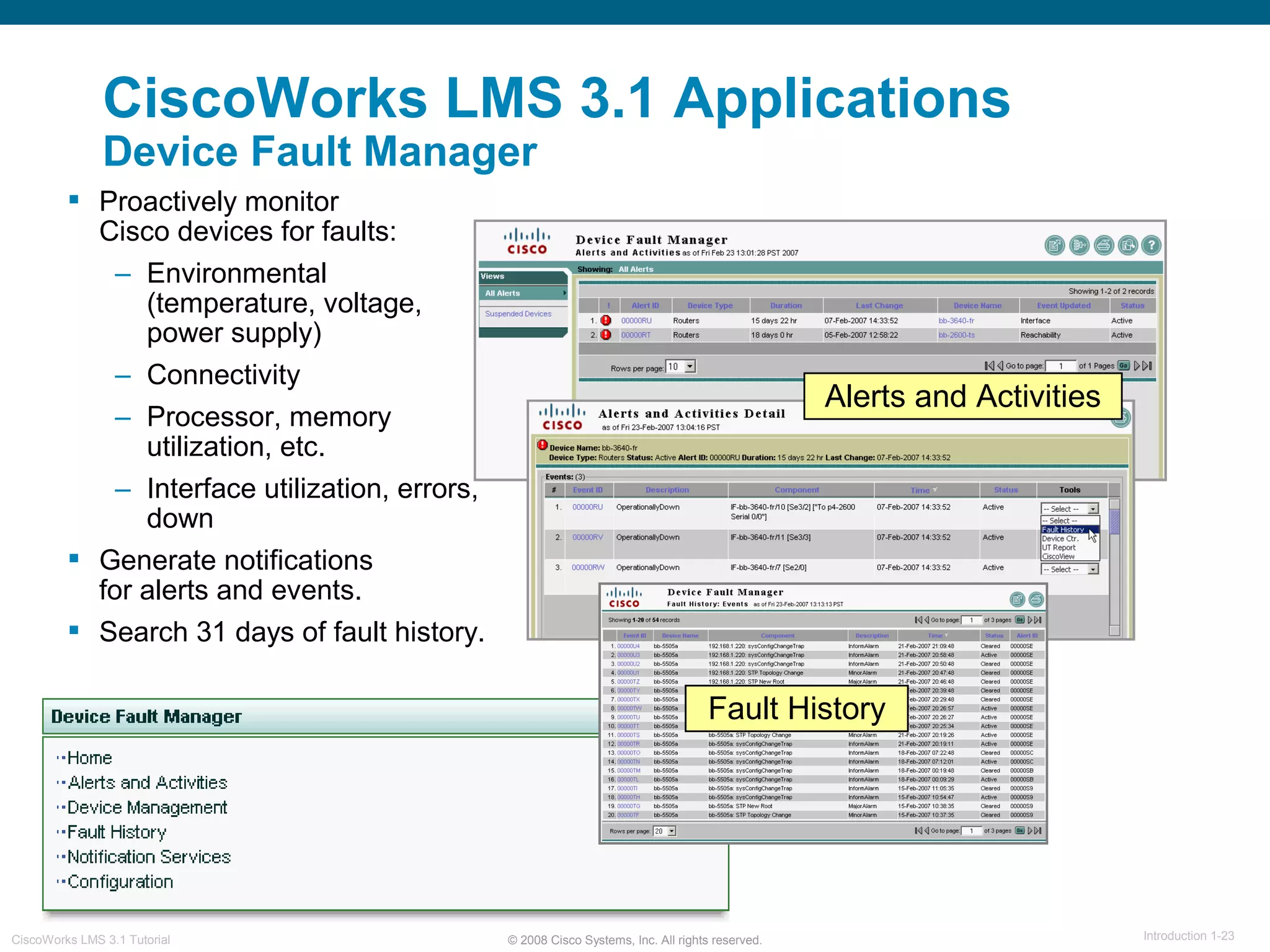Open Tools Select dropdown for event 00000RW

(1070, 569)
